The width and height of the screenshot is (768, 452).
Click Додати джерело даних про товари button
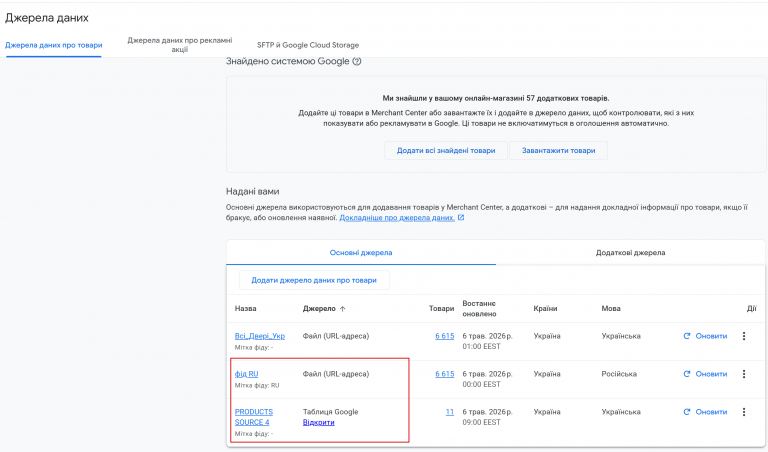point(314,280)
